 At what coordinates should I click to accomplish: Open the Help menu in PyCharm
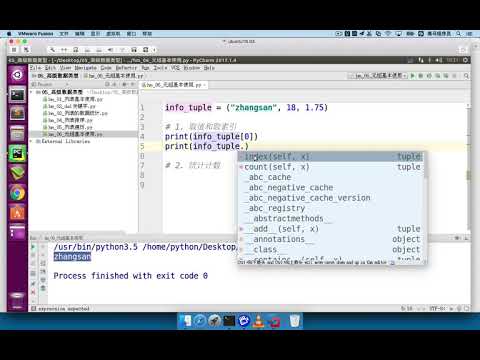[x=209, y=68]
